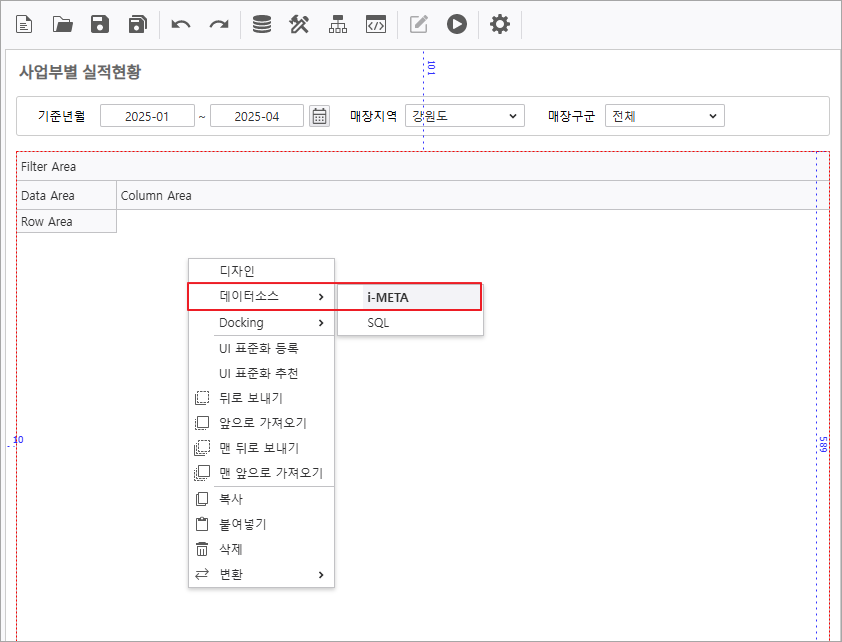Redo the last action
Screen dimensions: 842x642
click(x=218, y=25)
